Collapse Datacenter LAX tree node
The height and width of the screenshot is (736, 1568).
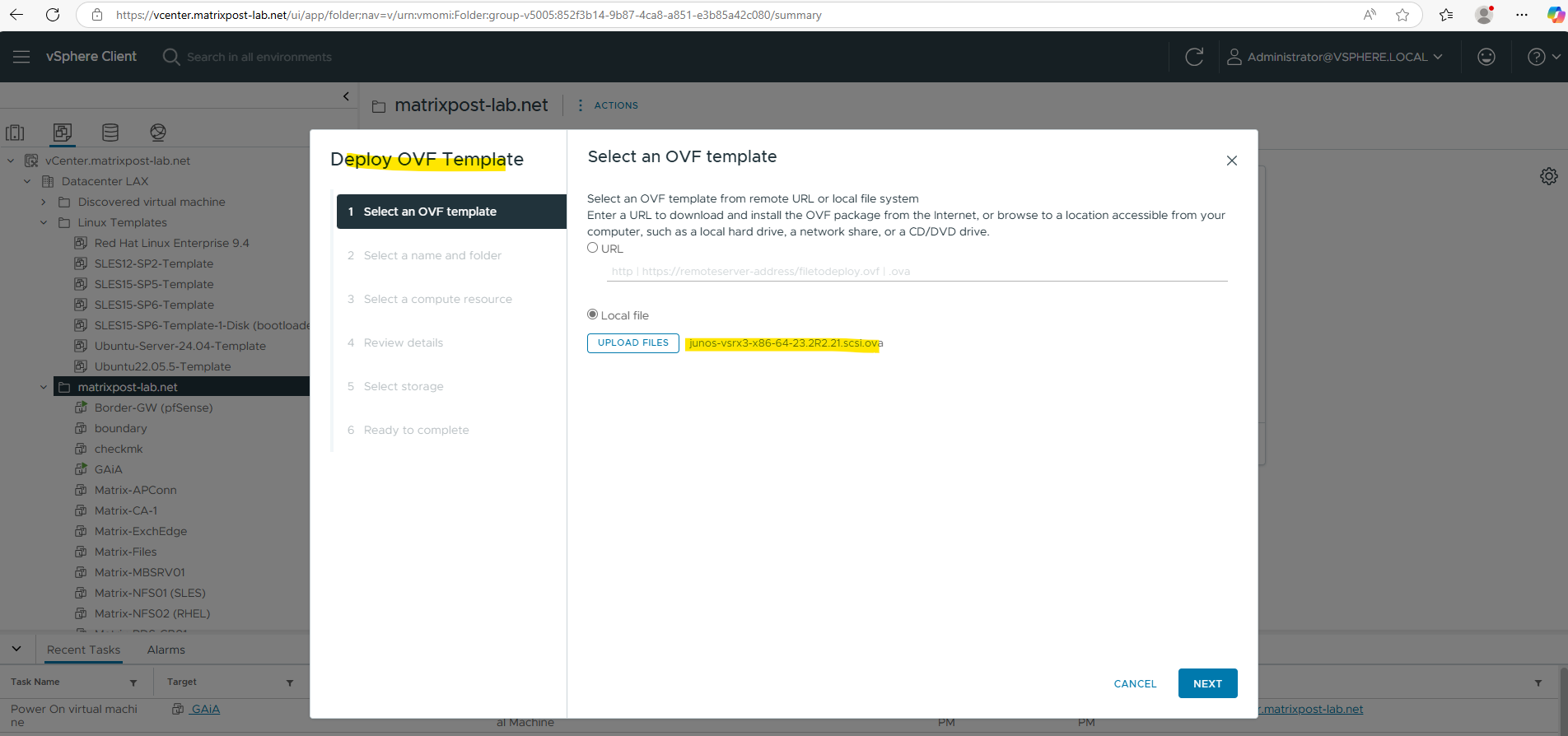(x=27, y=181)
